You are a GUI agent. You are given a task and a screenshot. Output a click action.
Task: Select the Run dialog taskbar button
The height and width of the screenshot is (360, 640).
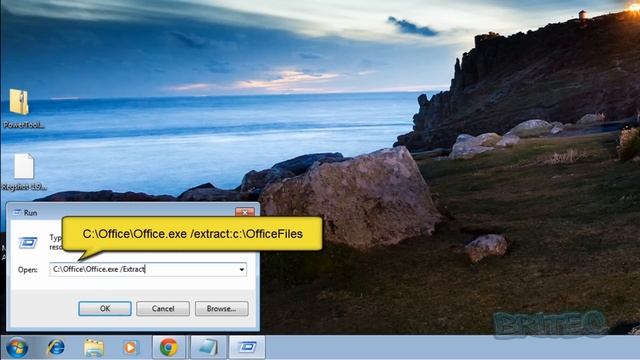coord(247,347)
